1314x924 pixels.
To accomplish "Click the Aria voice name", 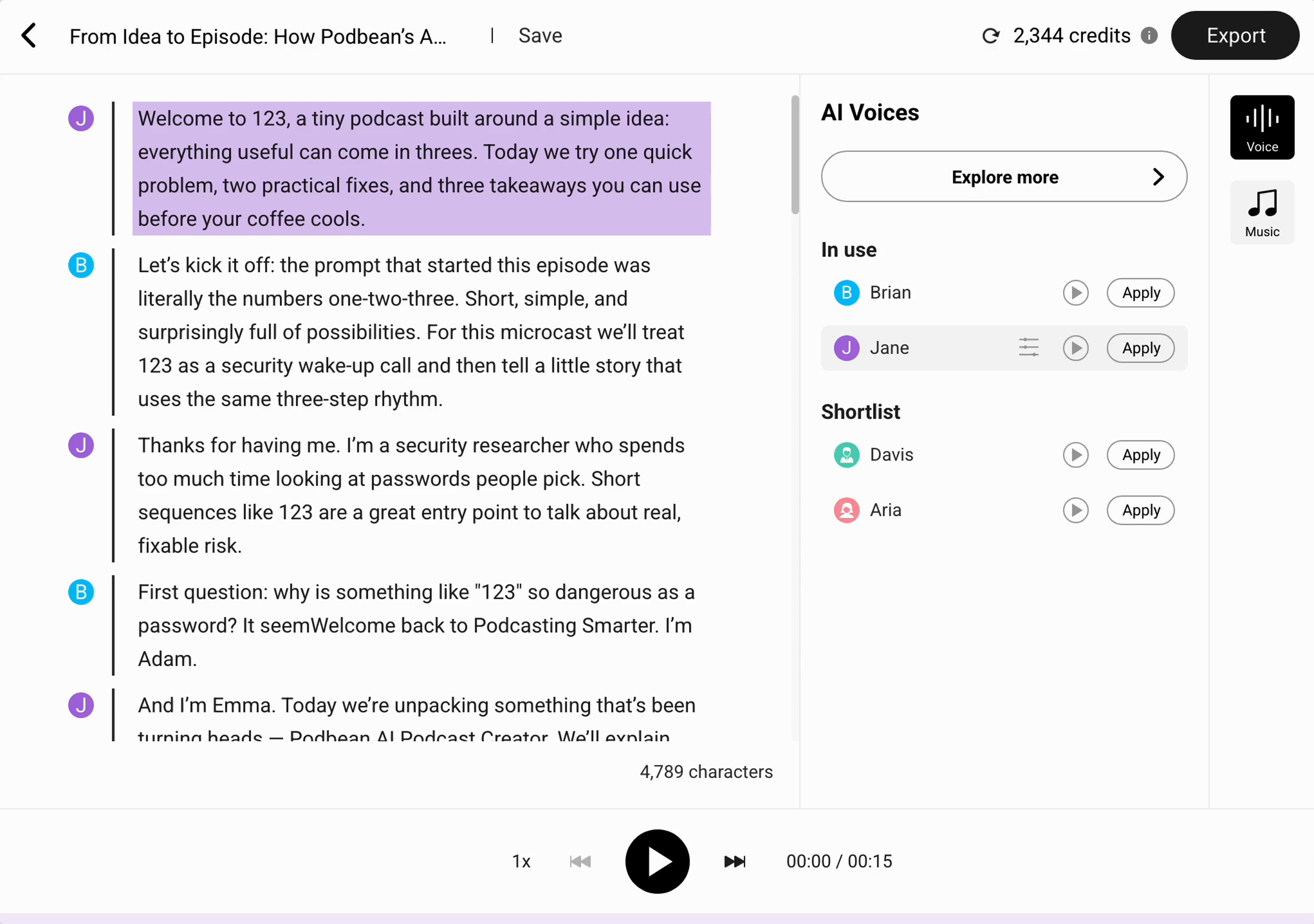I will pyautogui.click(x=885, y=510).
